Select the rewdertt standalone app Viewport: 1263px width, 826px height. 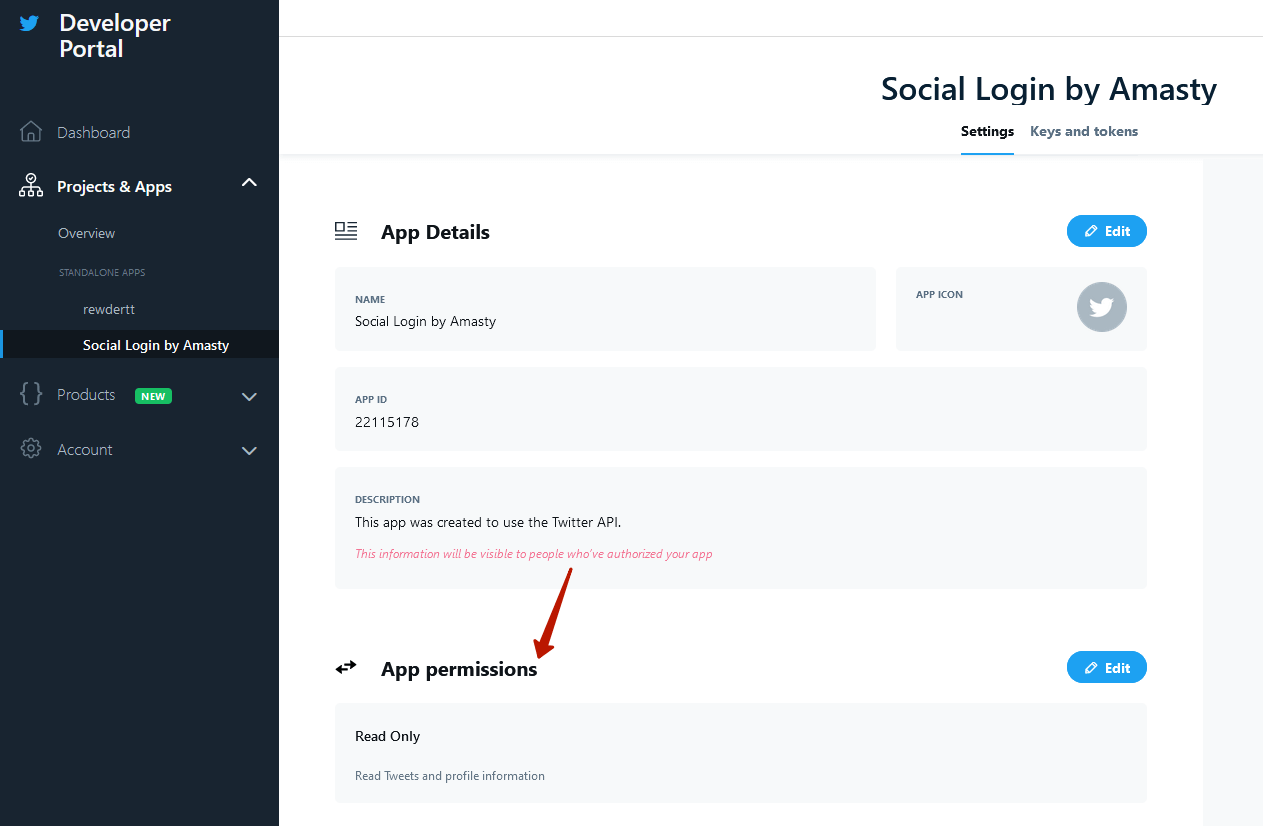(109, 309)
